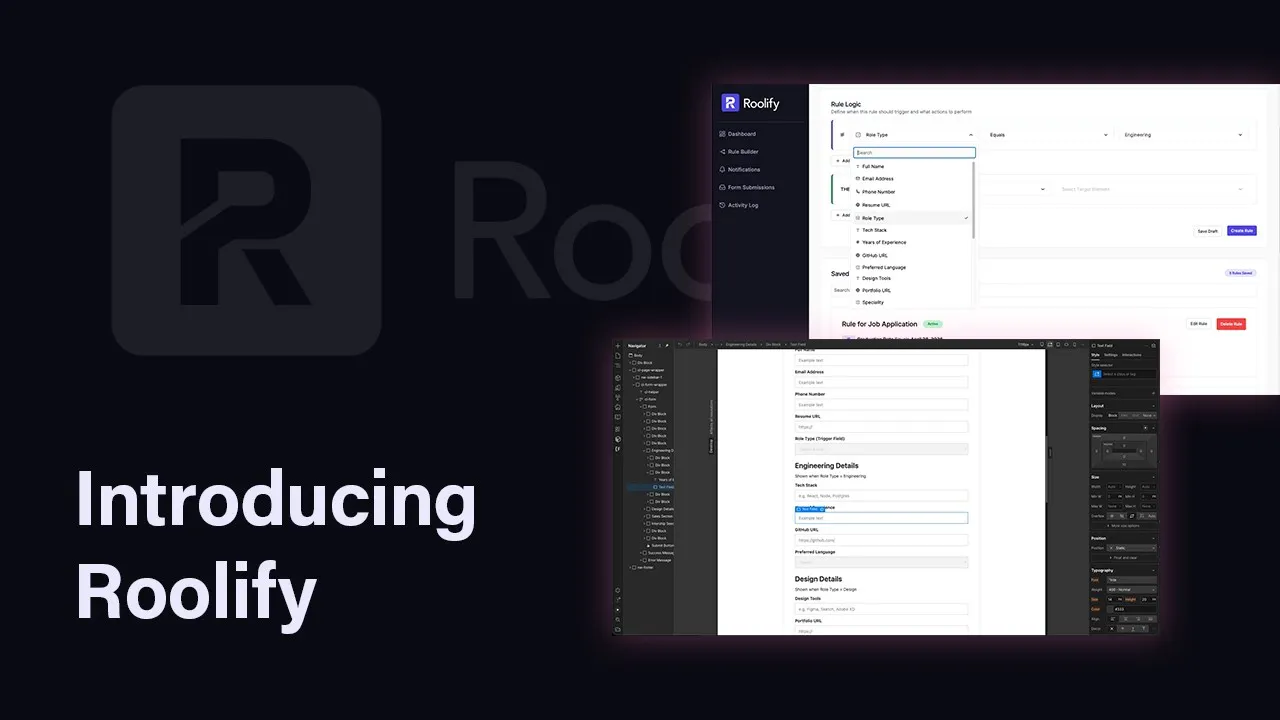Expand More size options
The width and height of the screenshot is (1280, 720).
click(x=1123, y=525)
